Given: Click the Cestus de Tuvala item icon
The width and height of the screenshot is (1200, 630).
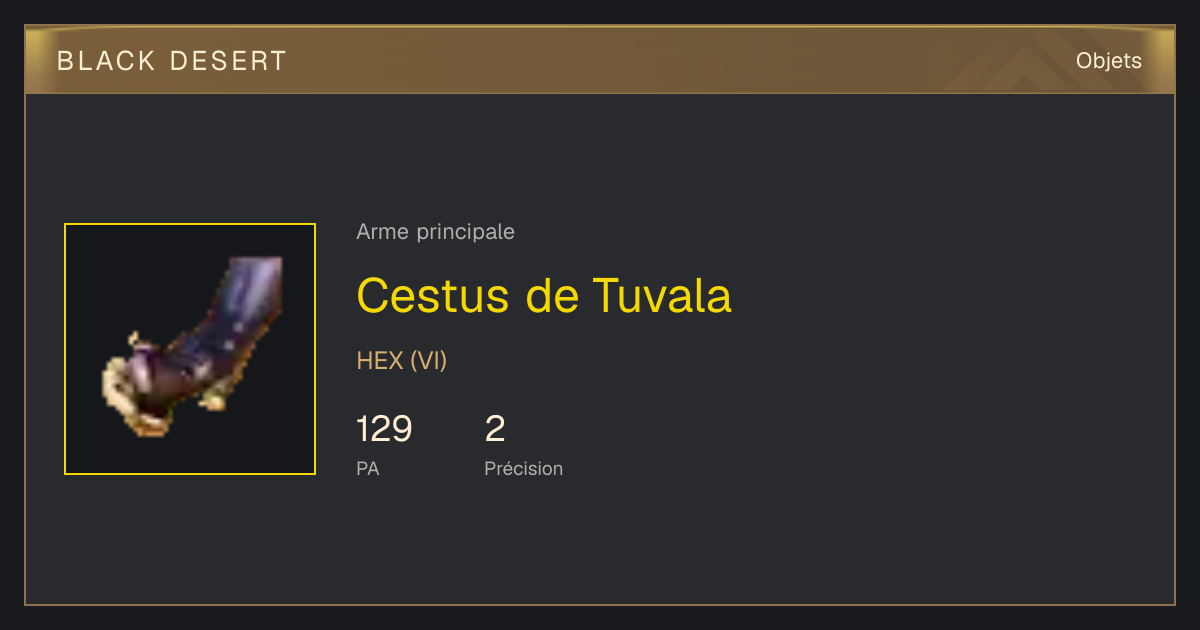Looking at the screenshot, I should pyautogui.click(x=190, y=349).
